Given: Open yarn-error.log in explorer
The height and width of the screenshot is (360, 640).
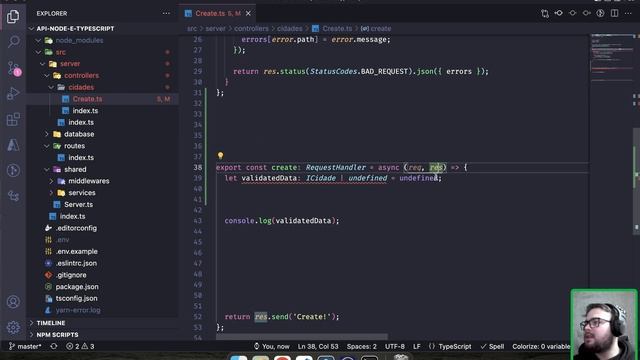Looking at the screenshot, I should [78, 310].
